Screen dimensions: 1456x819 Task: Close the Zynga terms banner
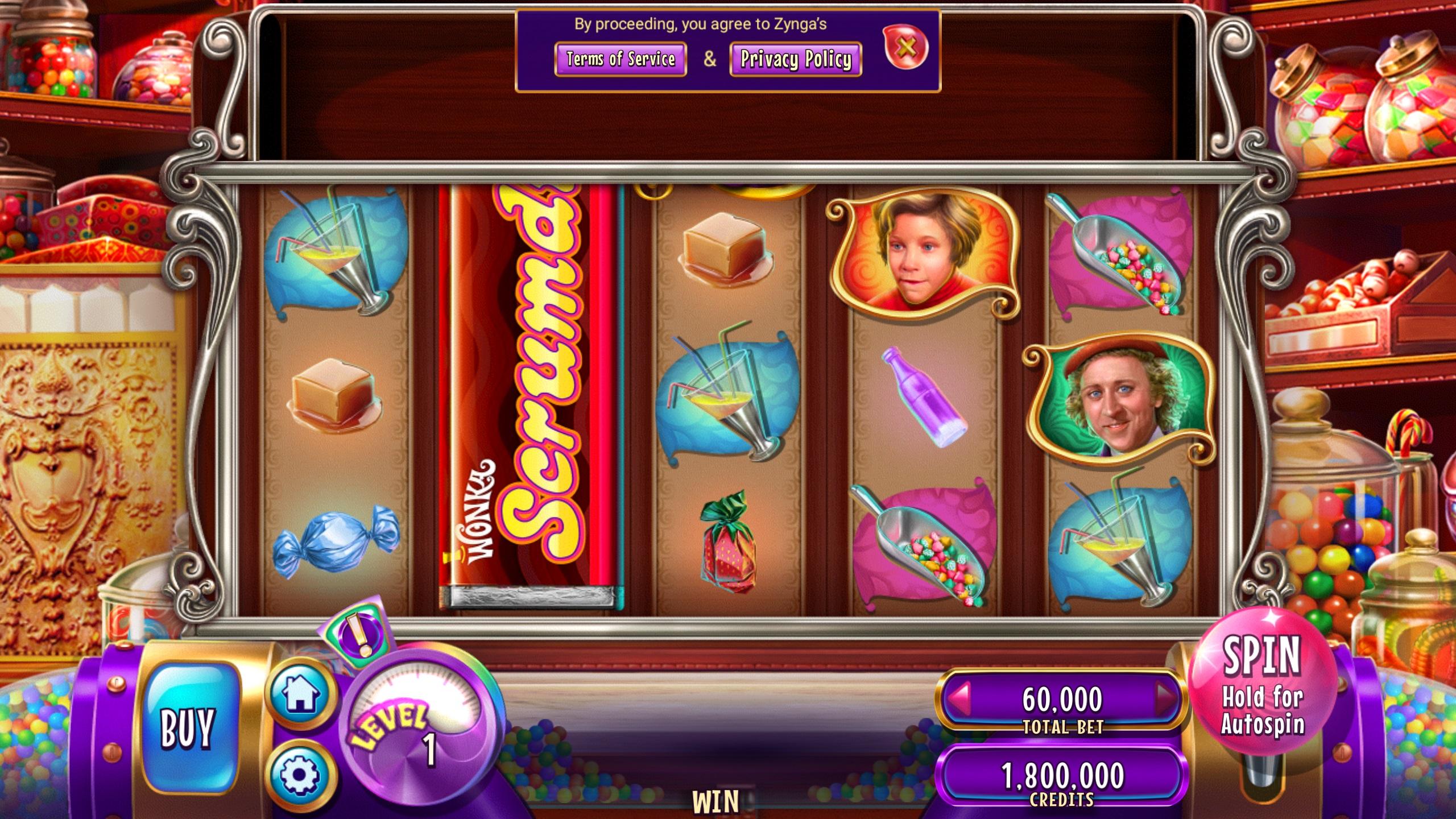pos(906,47)
